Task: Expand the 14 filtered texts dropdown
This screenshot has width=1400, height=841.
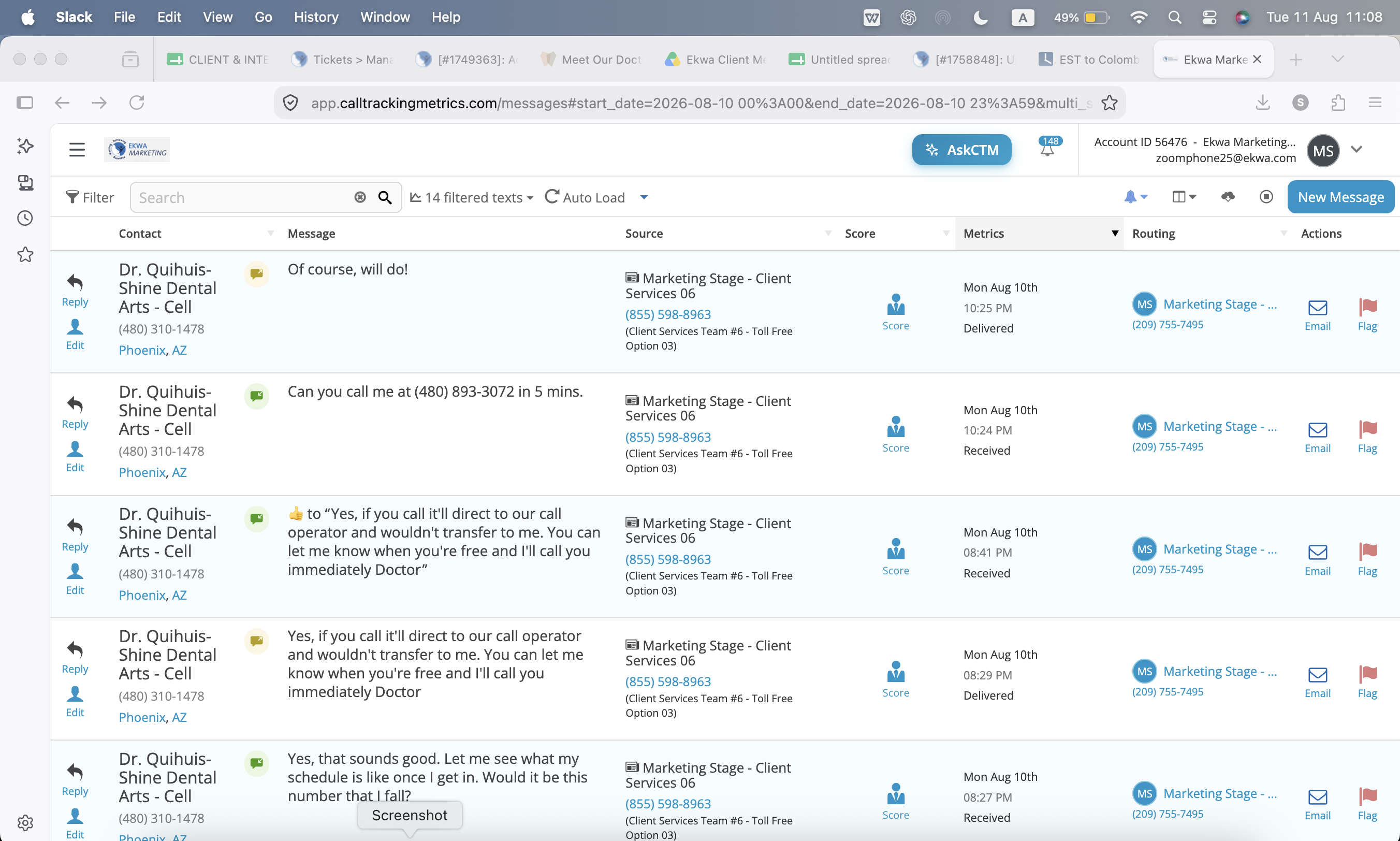Action: click(x=471, y=197)
